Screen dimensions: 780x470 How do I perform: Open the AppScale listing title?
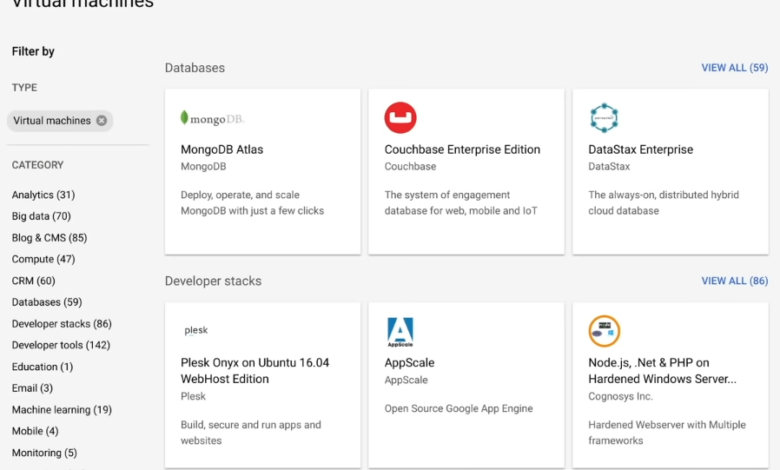[409, 363]
